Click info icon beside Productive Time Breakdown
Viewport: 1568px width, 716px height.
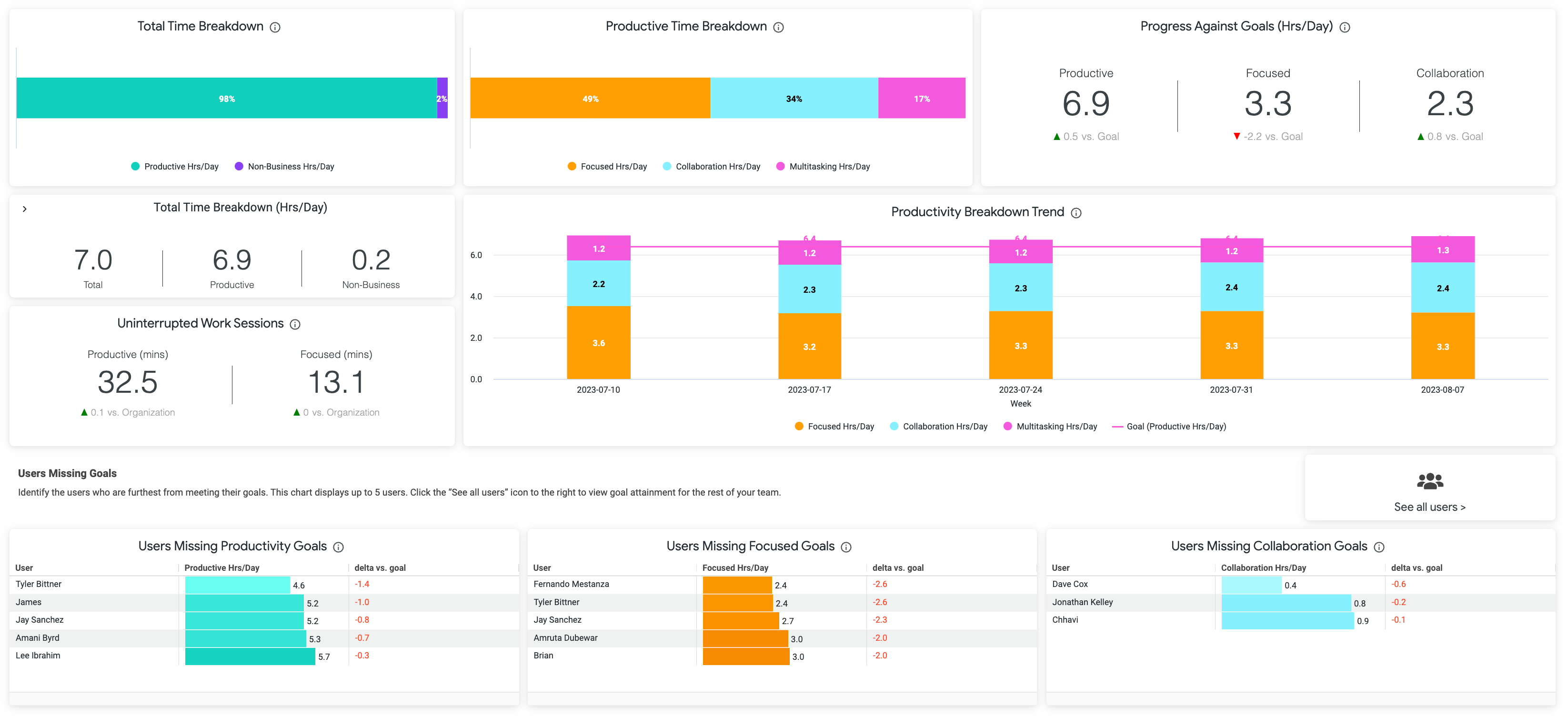pos(778,28)
